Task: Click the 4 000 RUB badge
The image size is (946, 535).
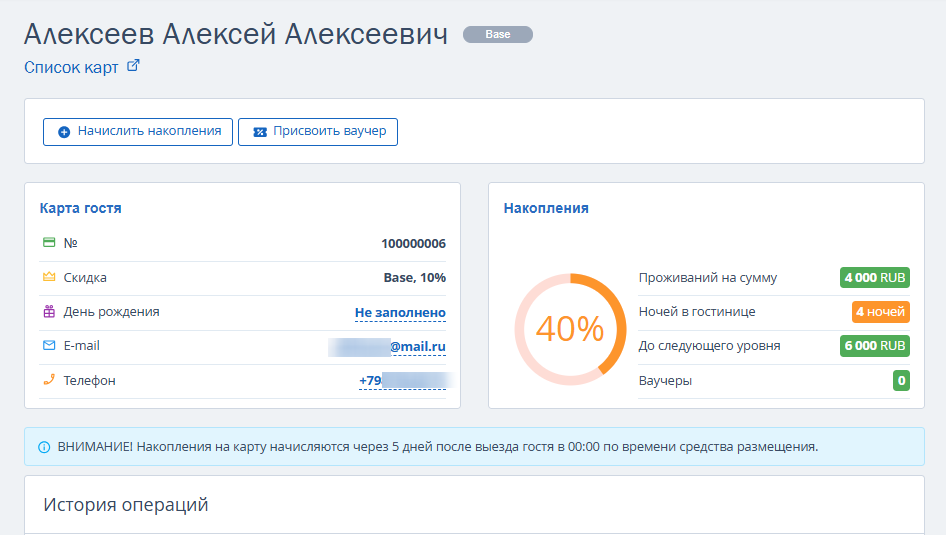Action: point(875,277)
